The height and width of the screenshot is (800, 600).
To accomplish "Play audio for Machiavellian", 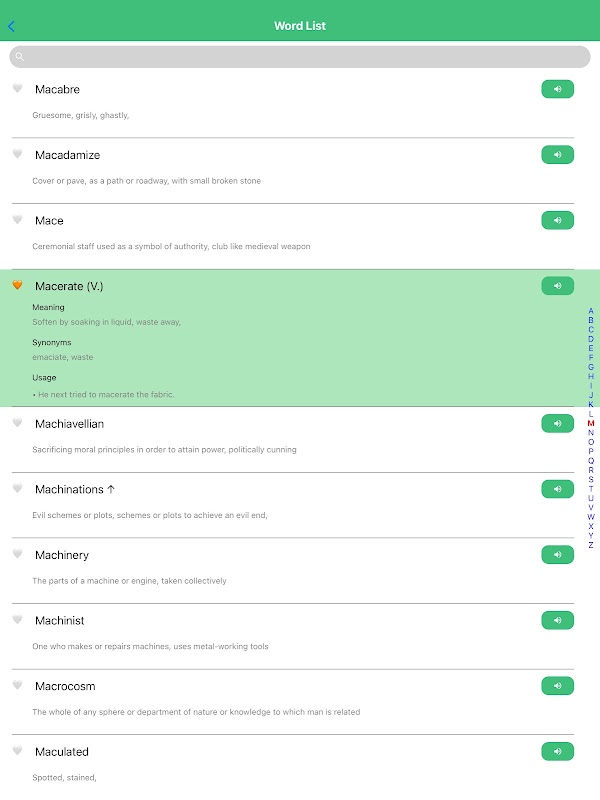I will (557, 424).
